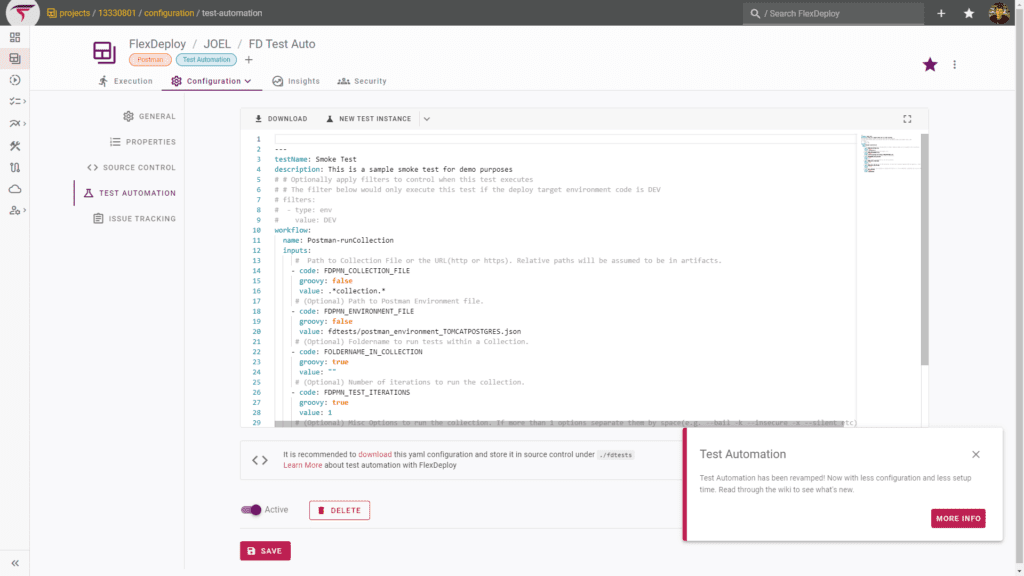This screenshot has height=576, width=1024.
Task: Open the branch icon in the left sidebar
Action: (15, 167)
